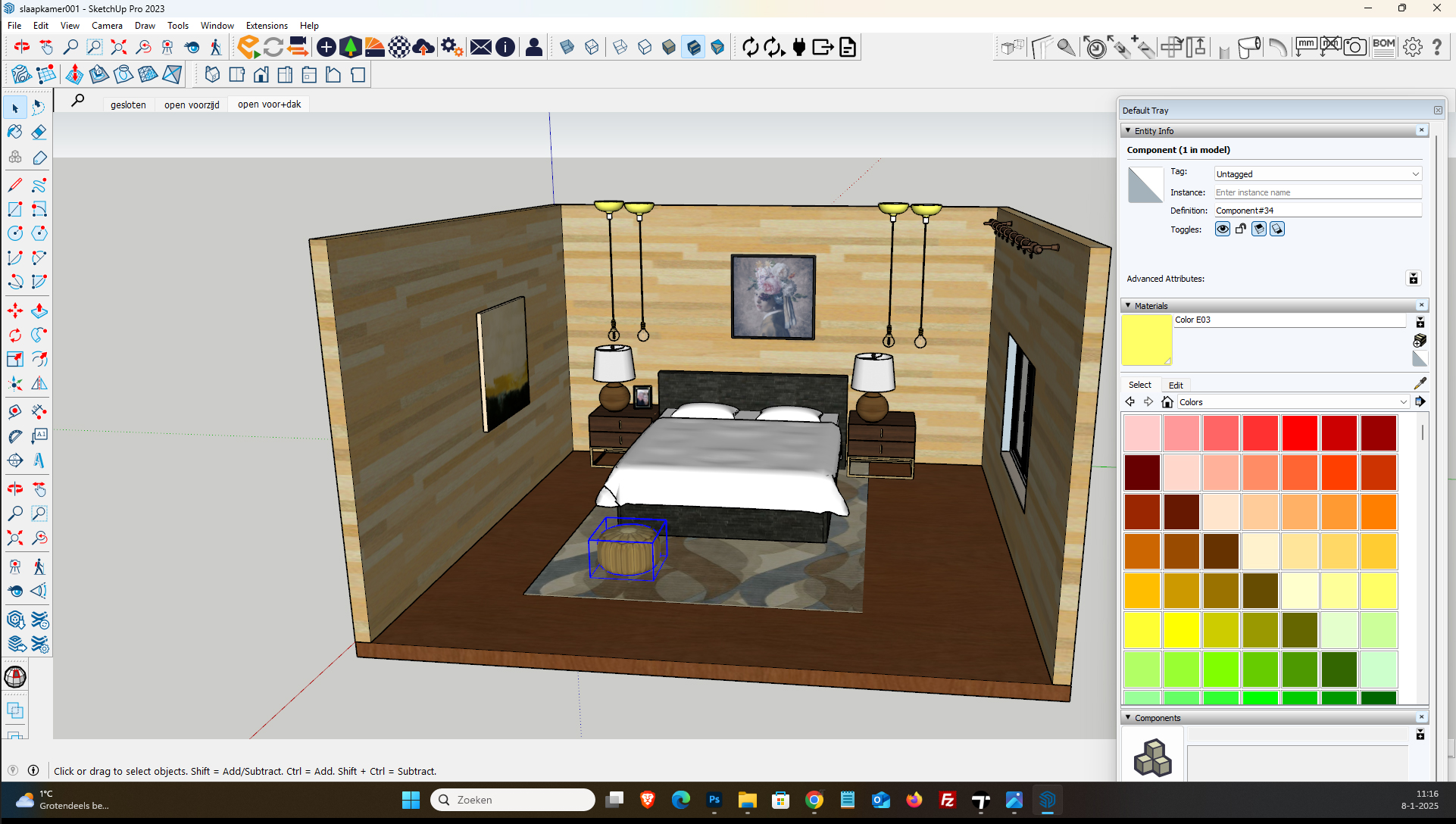The image size is (1456, 824).
Task: Choose the Rotate tool
Action: pos(15,335)
